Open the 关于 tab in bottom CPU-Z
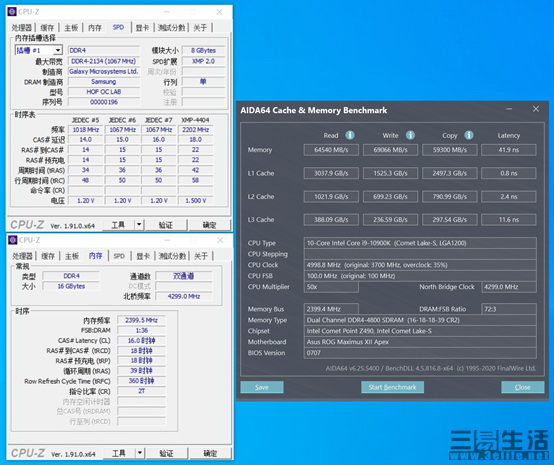 (x=201, y=256)
